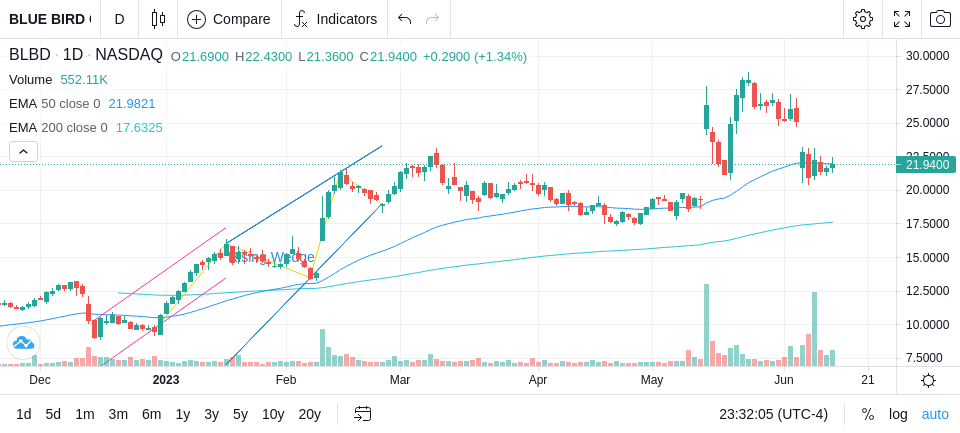Click the 2023 date axis label
Image resolution: width=960 pixels, height=433 pixels.
166,380
